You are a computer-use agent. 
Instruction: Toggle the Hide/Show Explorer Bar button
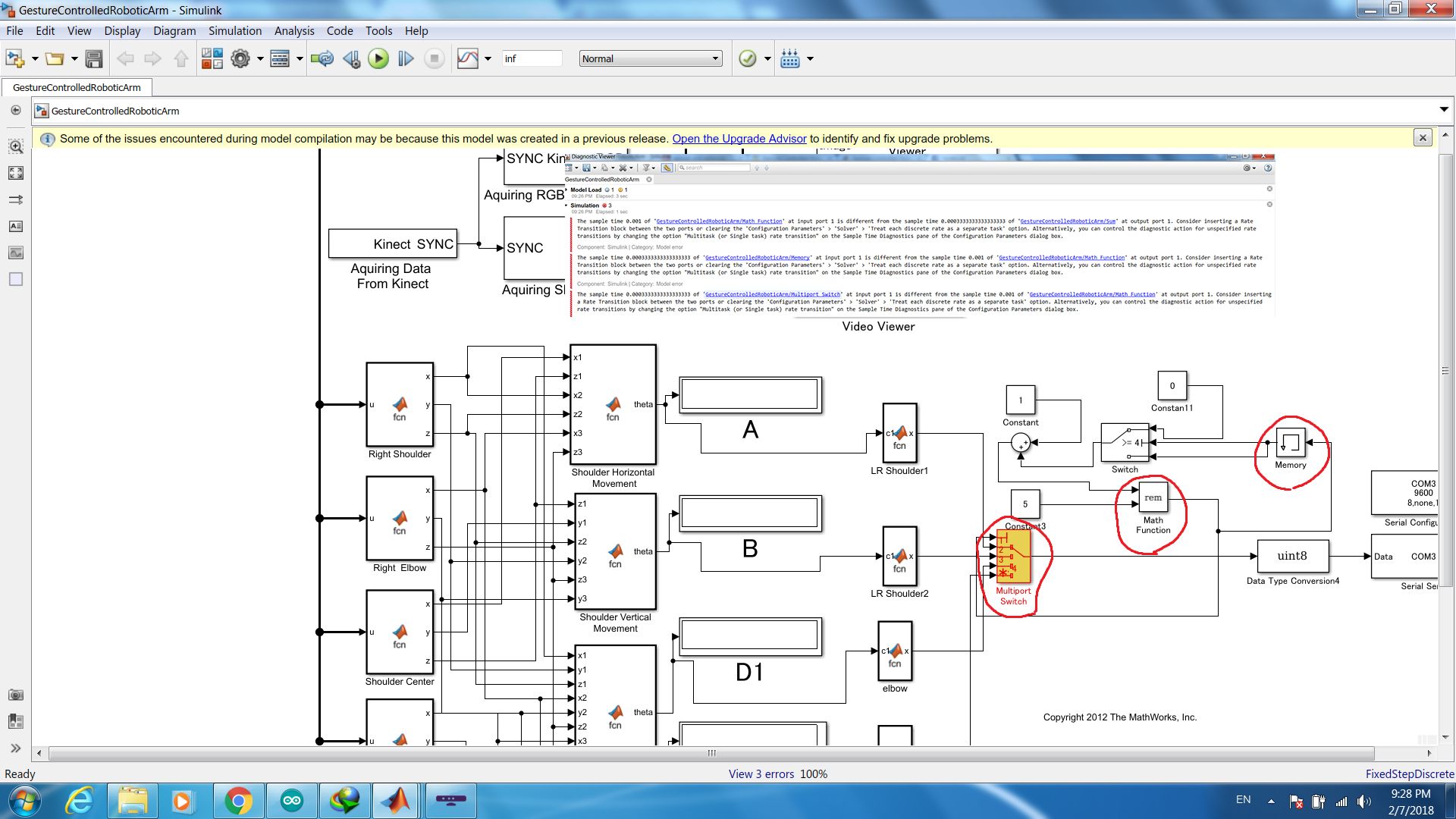(15, 111)
